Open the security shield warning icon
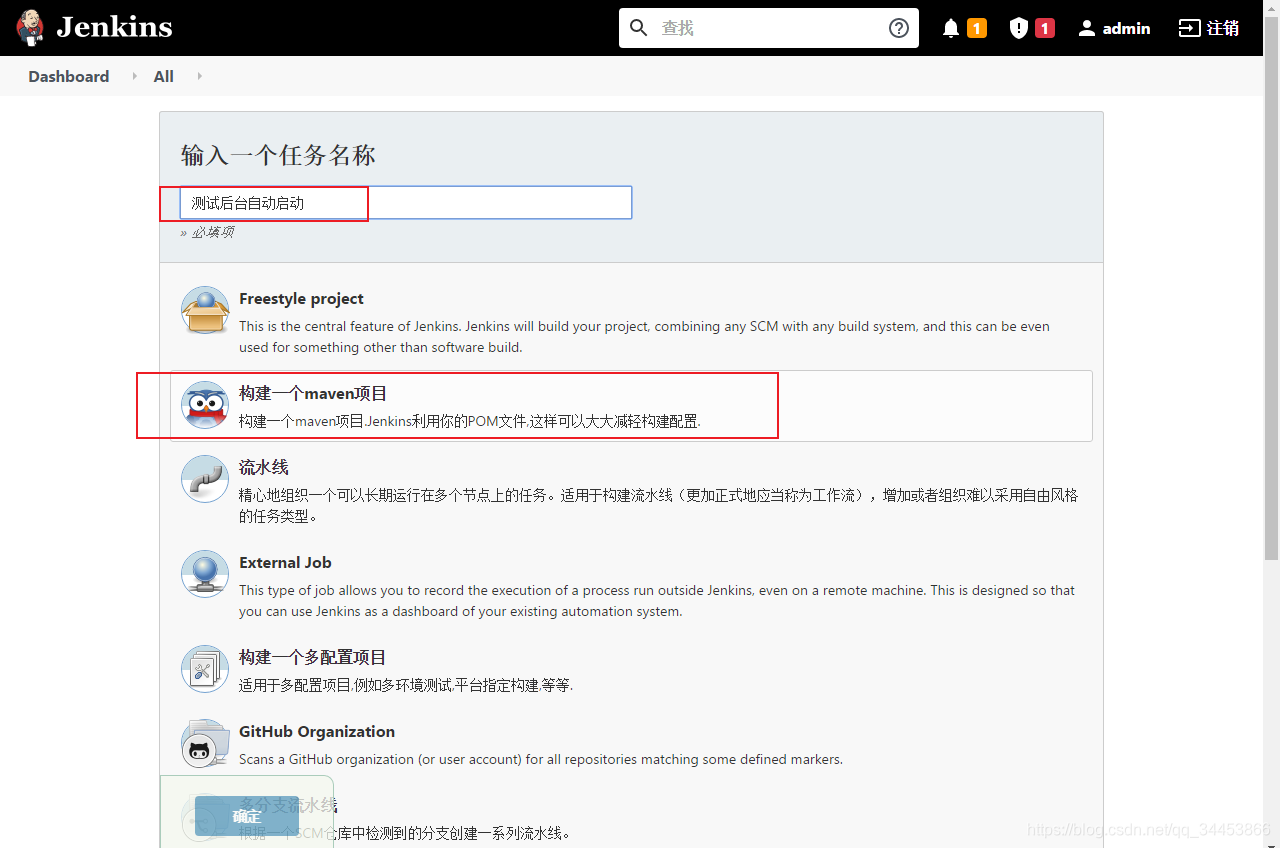Screen dimensions: 1280x848 point(1019,28)
